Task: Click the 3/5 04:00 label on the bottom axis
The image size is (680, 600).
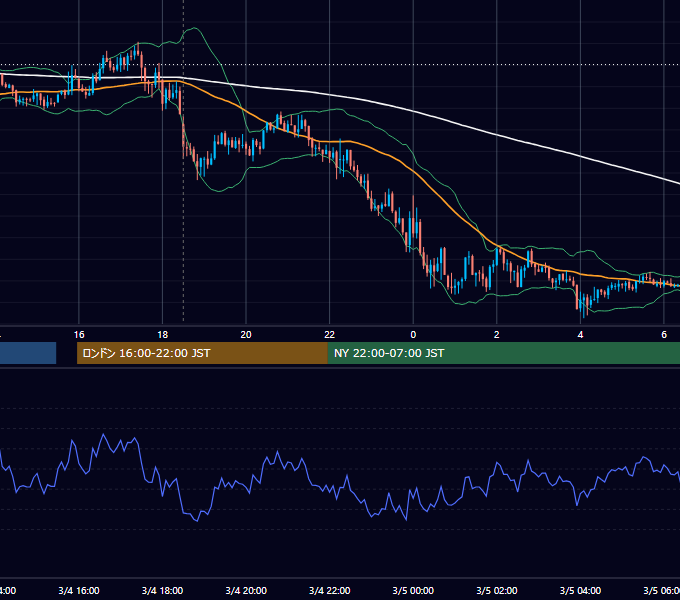Action: [580, 590]
